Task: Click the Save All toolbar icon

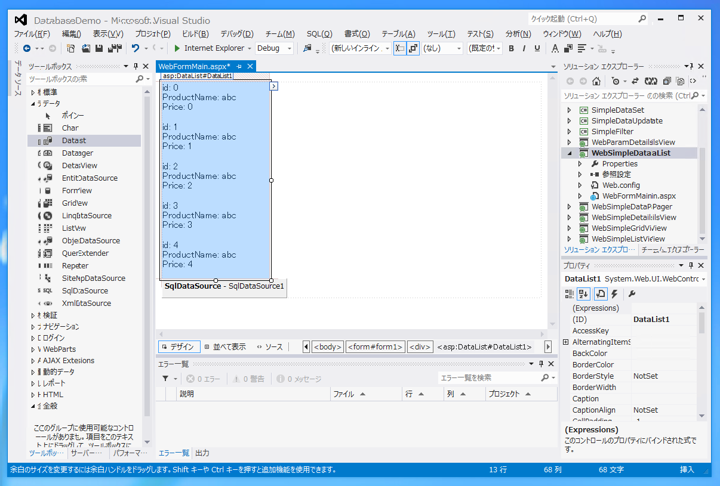Action: pyautogui.click(x=114, y=48)
